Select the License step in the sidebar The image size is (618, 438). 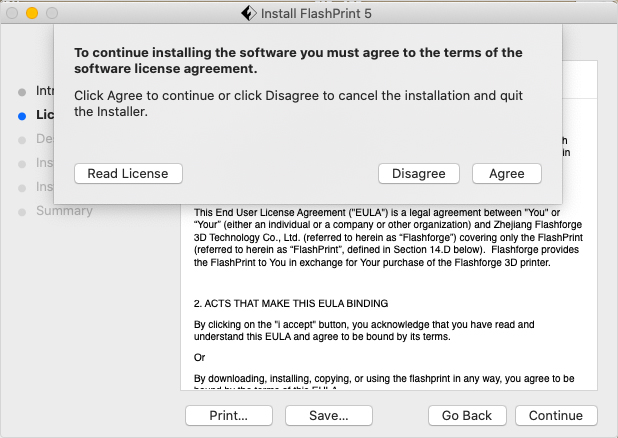45,115
